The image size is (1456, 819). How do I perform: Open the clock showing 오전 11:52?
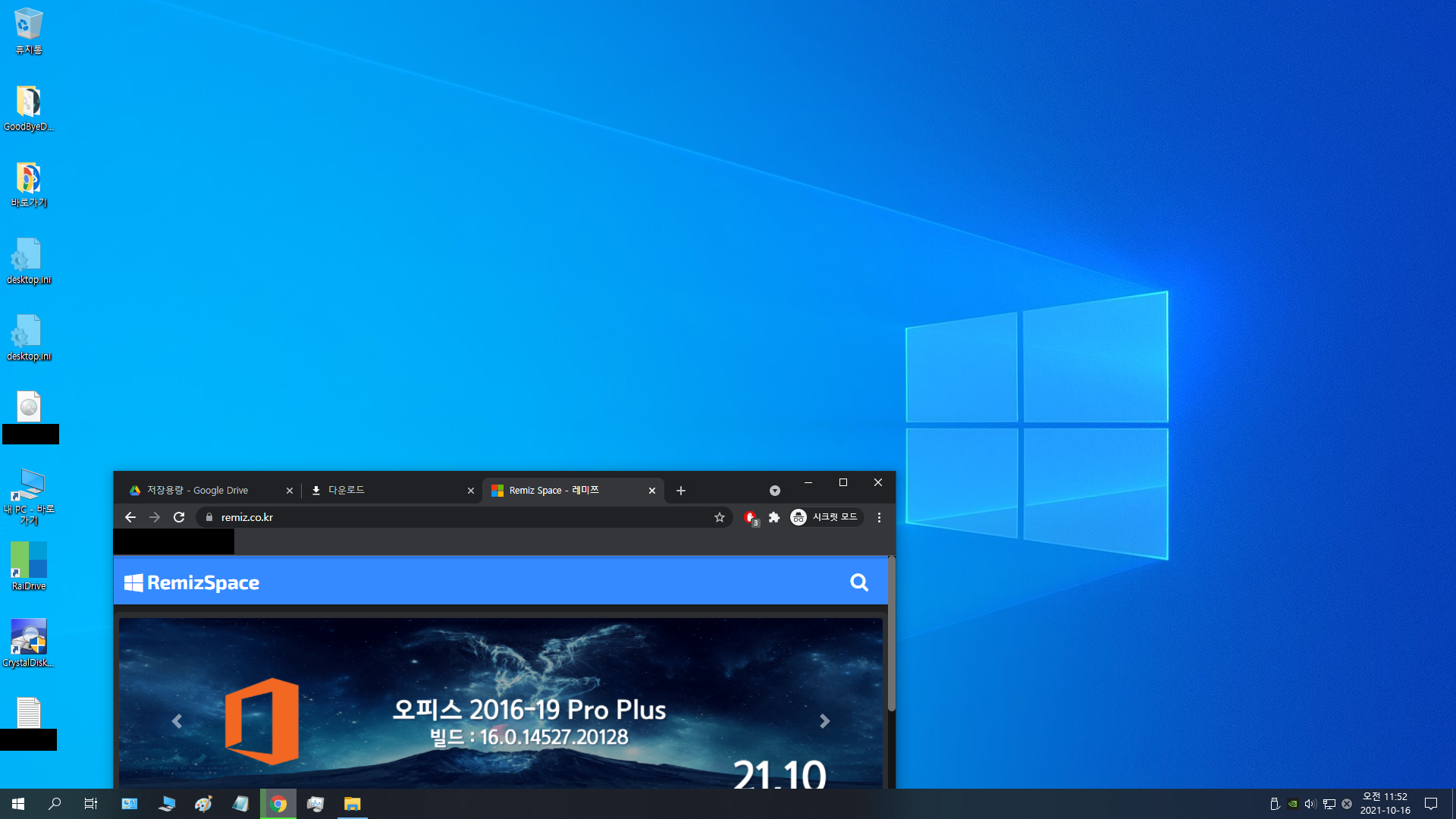pos(1385,804)
